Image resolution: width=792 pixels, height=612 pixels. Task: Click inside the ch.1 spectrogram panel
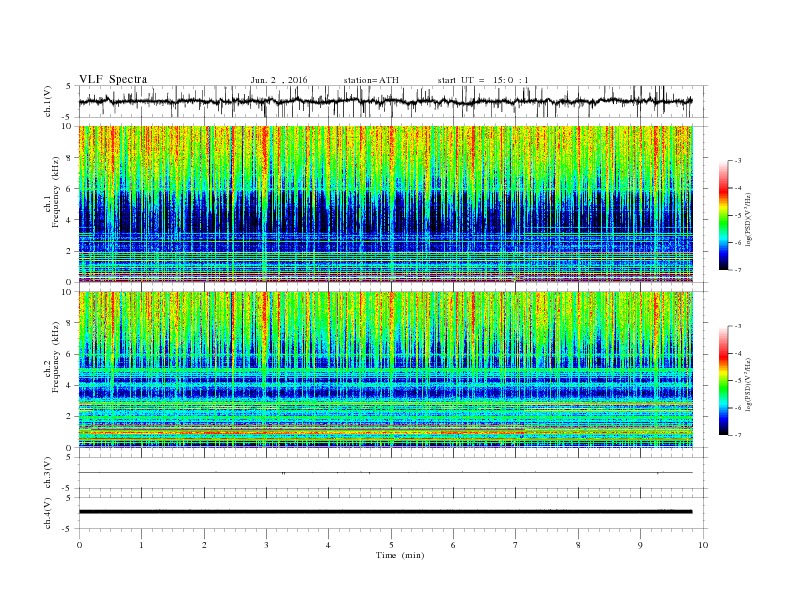click(385, 204)
